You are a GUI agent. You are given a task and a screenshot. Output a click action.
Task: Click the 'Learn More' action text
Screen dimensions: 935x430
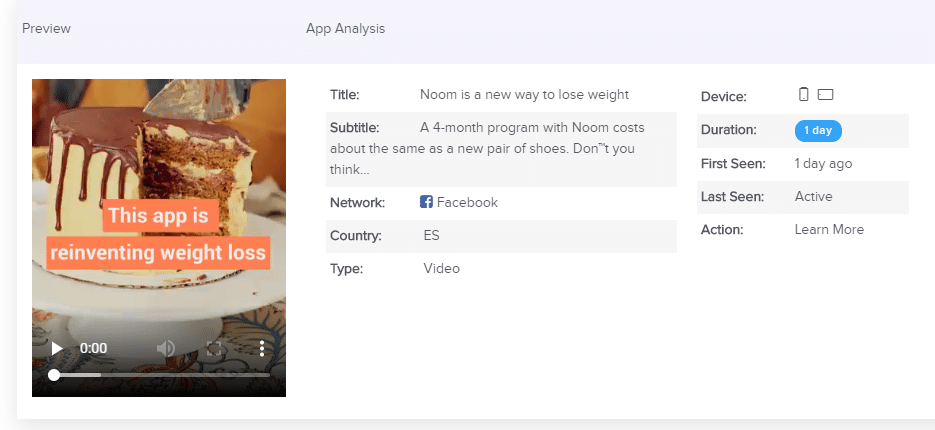[829, 230]
